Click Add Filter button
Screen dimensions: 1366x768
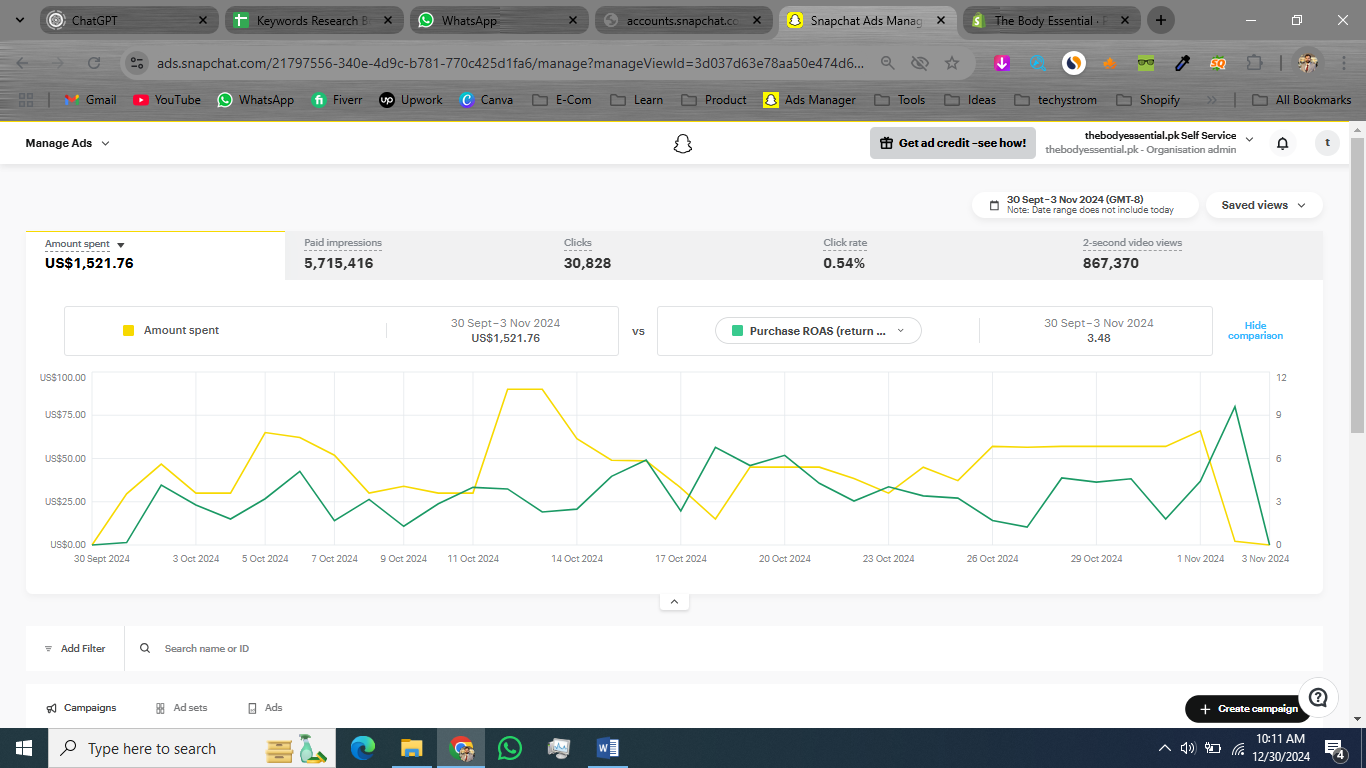point(75,648)
